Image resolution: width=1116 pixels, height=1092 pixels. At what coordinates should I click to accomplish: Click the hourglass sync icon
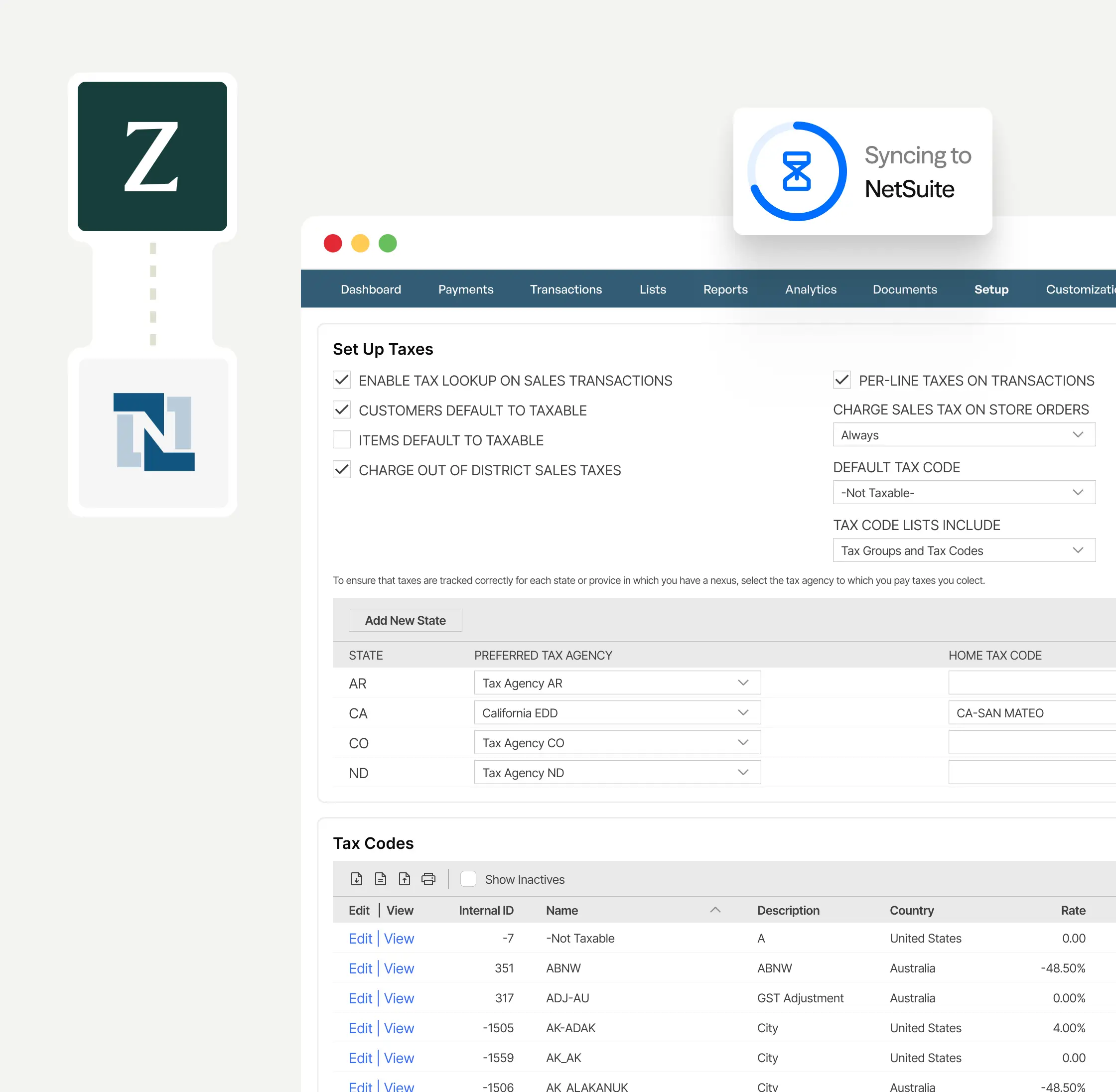click(x=797, y=171)
